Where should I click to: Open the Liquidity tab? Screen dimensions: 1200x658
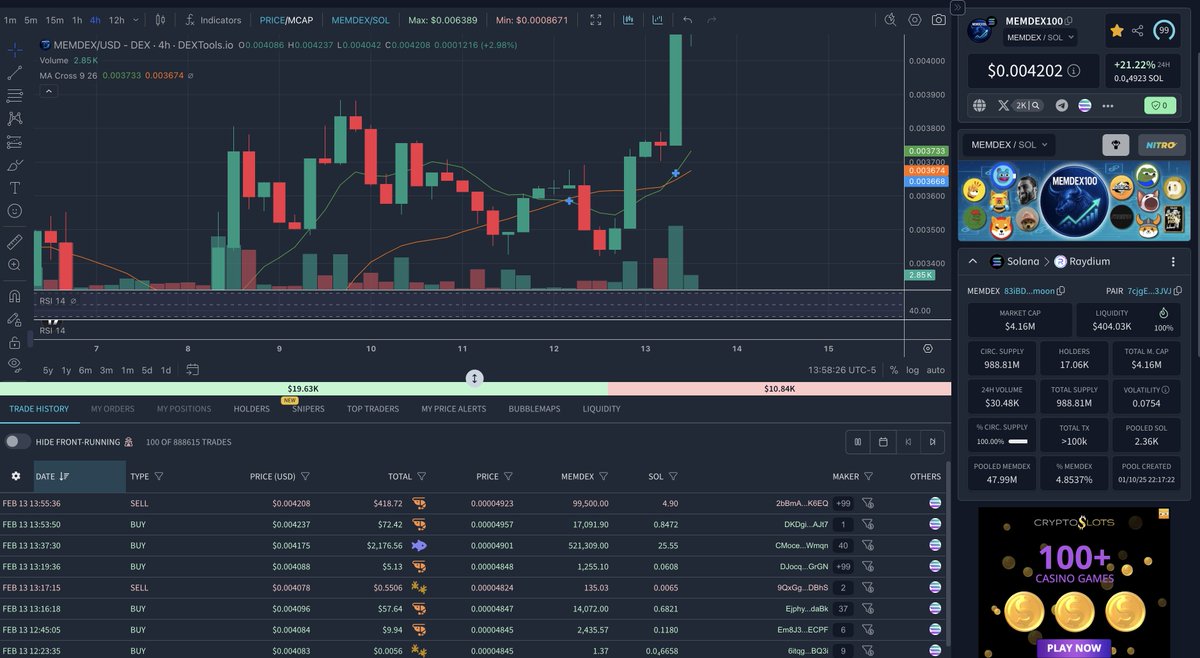click(x=601, y=408)
